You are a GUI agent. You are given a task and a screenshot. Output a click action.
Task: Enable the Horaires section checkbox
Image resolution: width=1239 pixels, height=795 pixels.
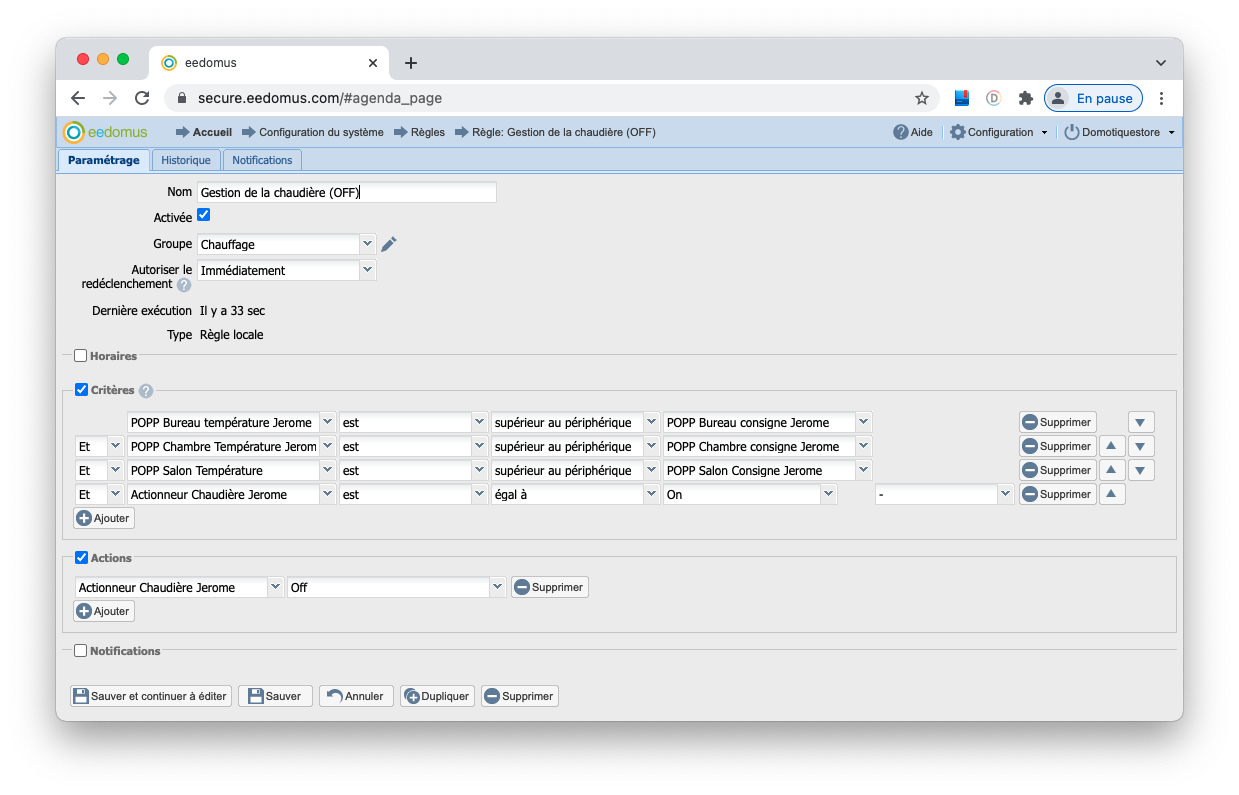point(81,356)
